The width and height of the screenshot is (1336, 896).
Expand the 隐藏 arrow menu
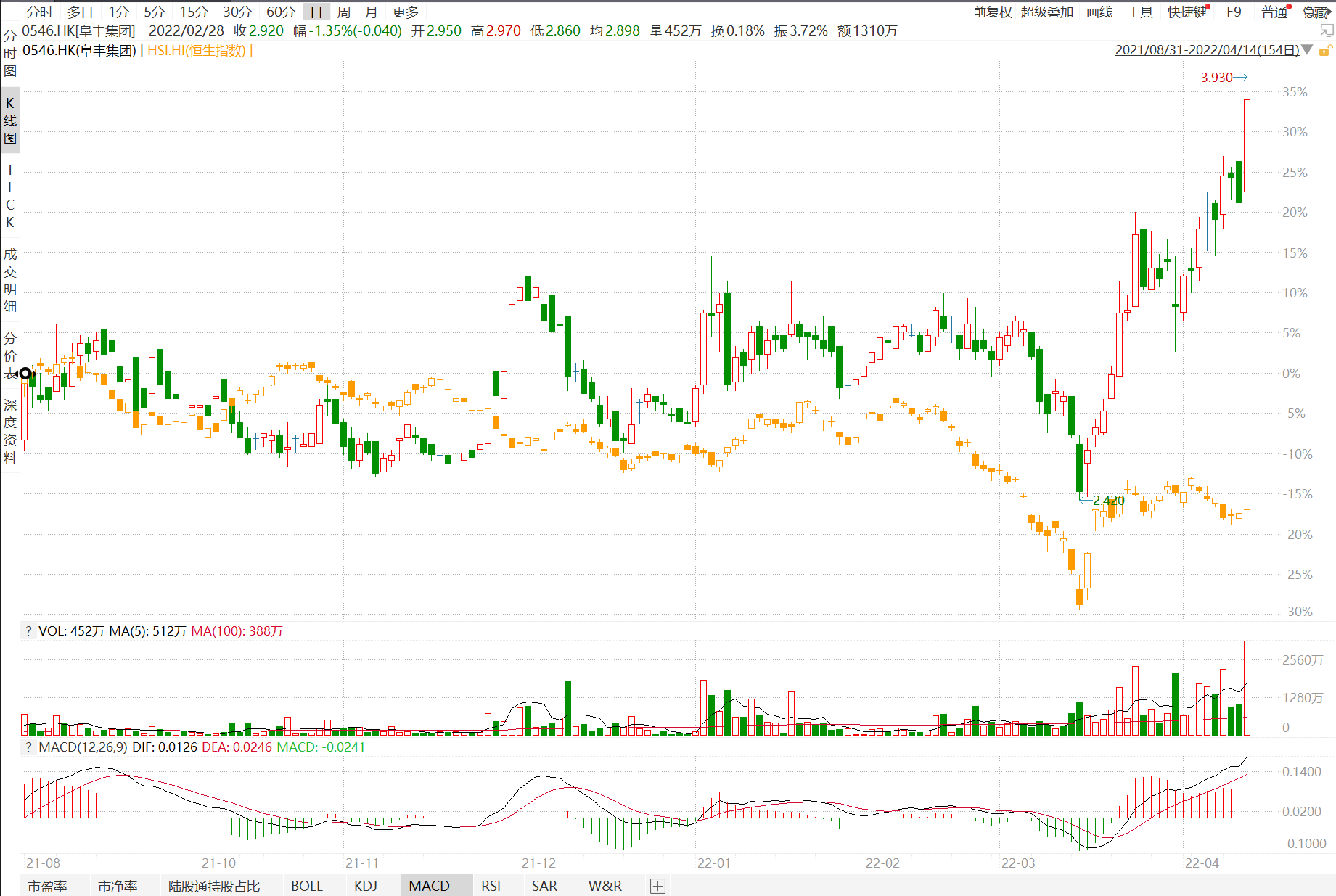1316,12
